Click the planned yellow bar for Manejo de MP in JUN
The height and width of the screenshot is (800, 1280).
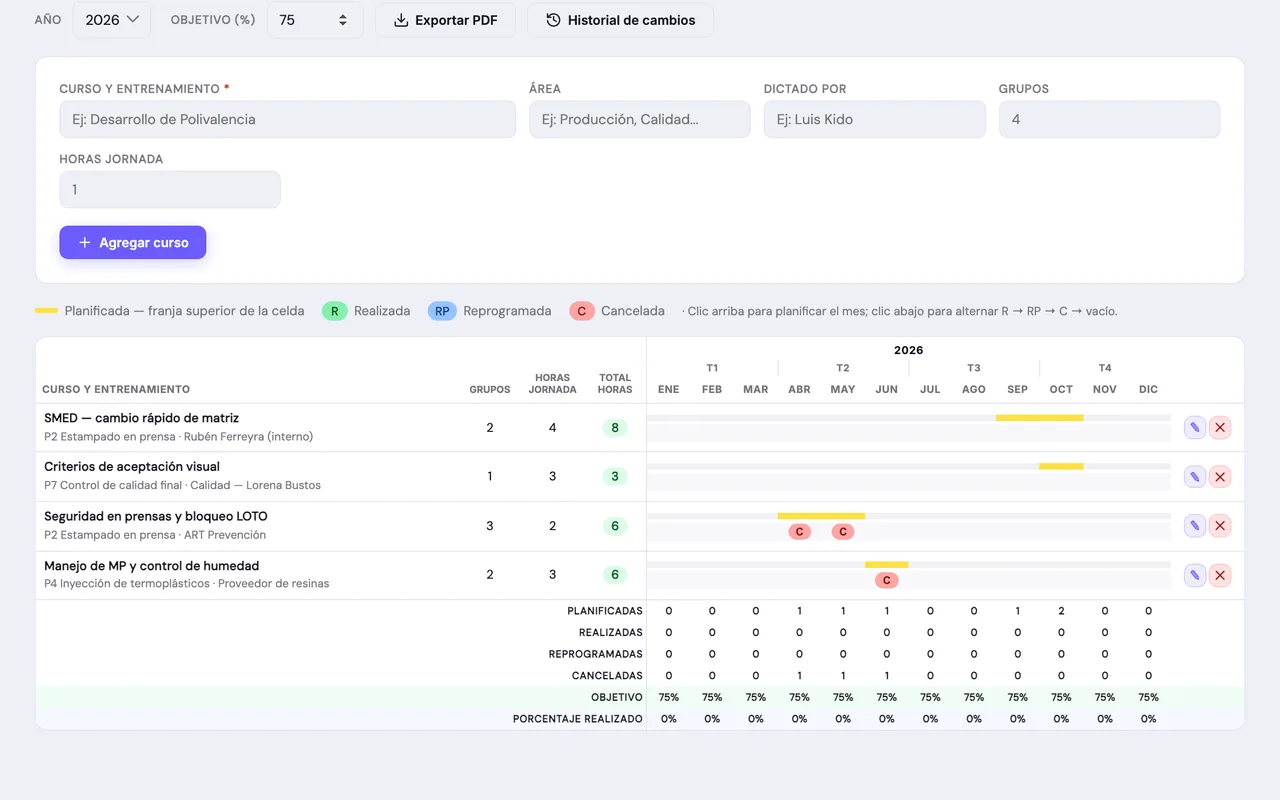(x=886, y=565)
